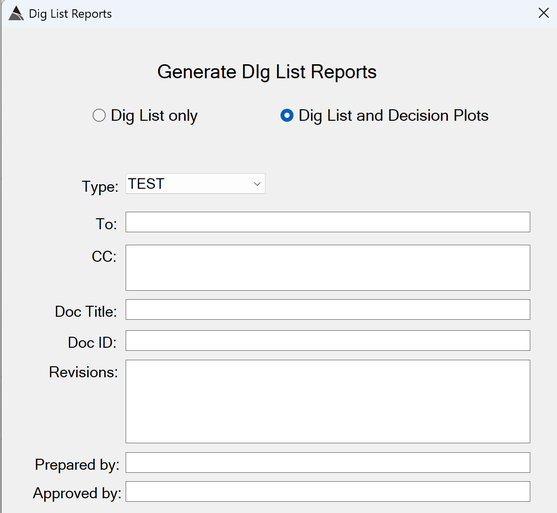
Task: Open the Type combo box showing TEST
Action: [195, 184]
